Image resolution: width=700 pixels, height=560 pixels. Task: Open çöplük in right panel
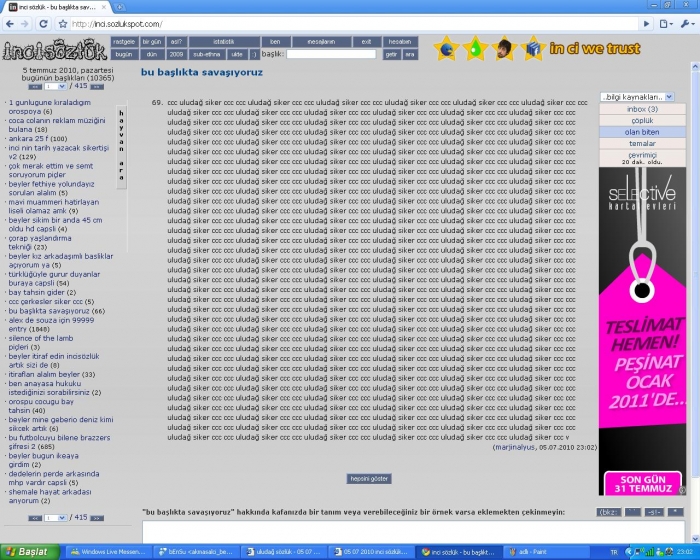pos(642,121)
